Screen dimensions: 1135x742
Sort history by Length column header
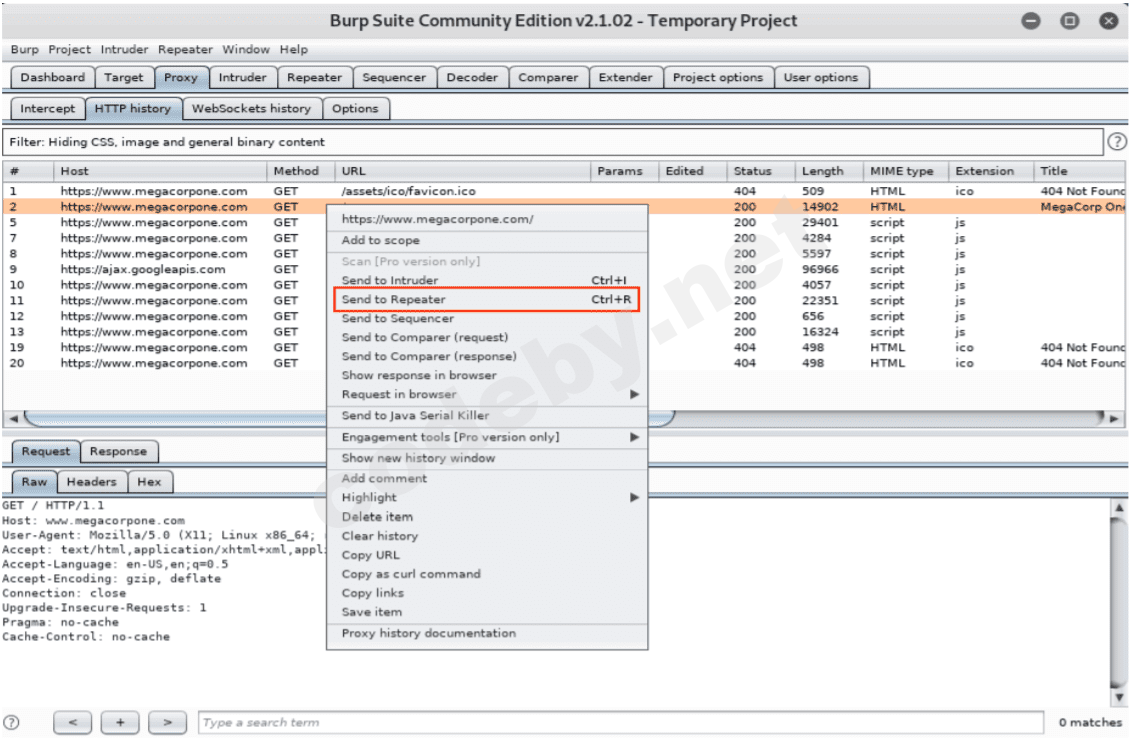point(829,171)
